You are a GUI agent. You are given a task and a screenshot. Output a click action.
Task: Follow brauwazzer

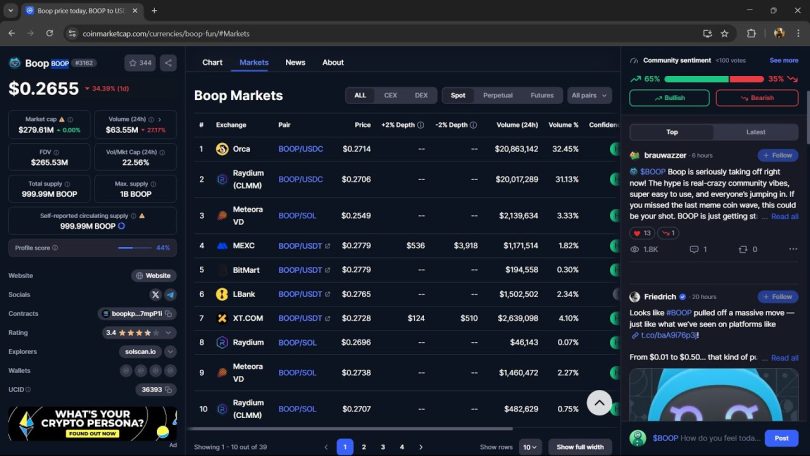777,155
